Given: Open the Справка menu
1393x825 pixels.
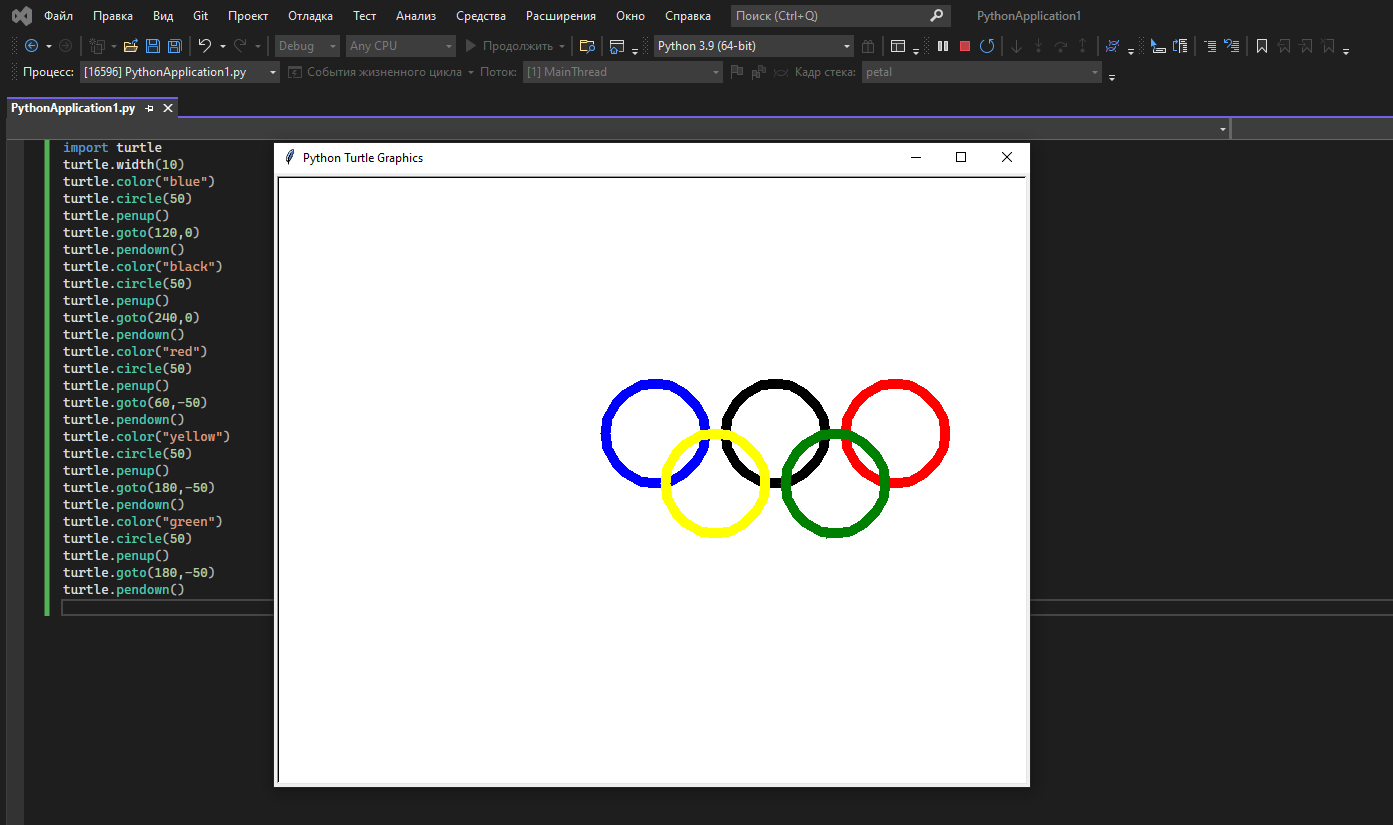Looking at the screenshot, I should (x=688, y=16).
